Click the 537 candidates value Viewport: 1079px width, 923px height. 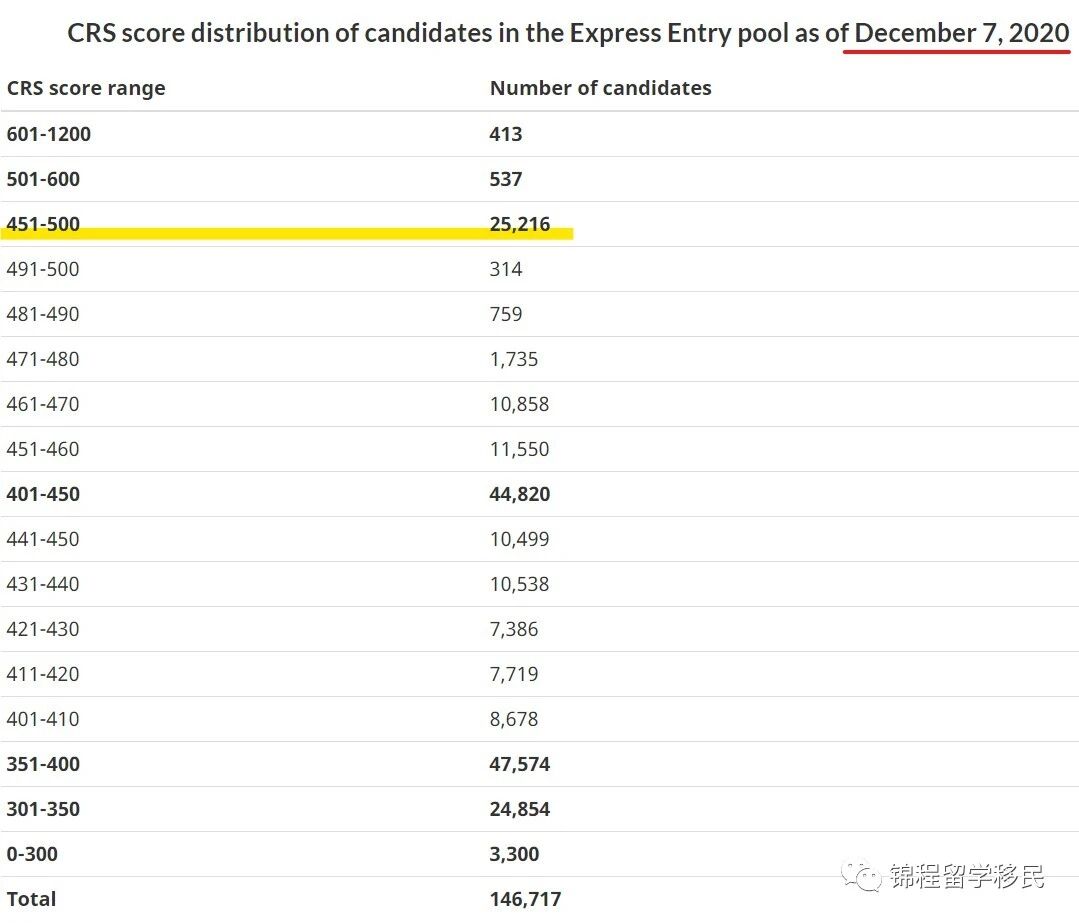coord(506,179)
